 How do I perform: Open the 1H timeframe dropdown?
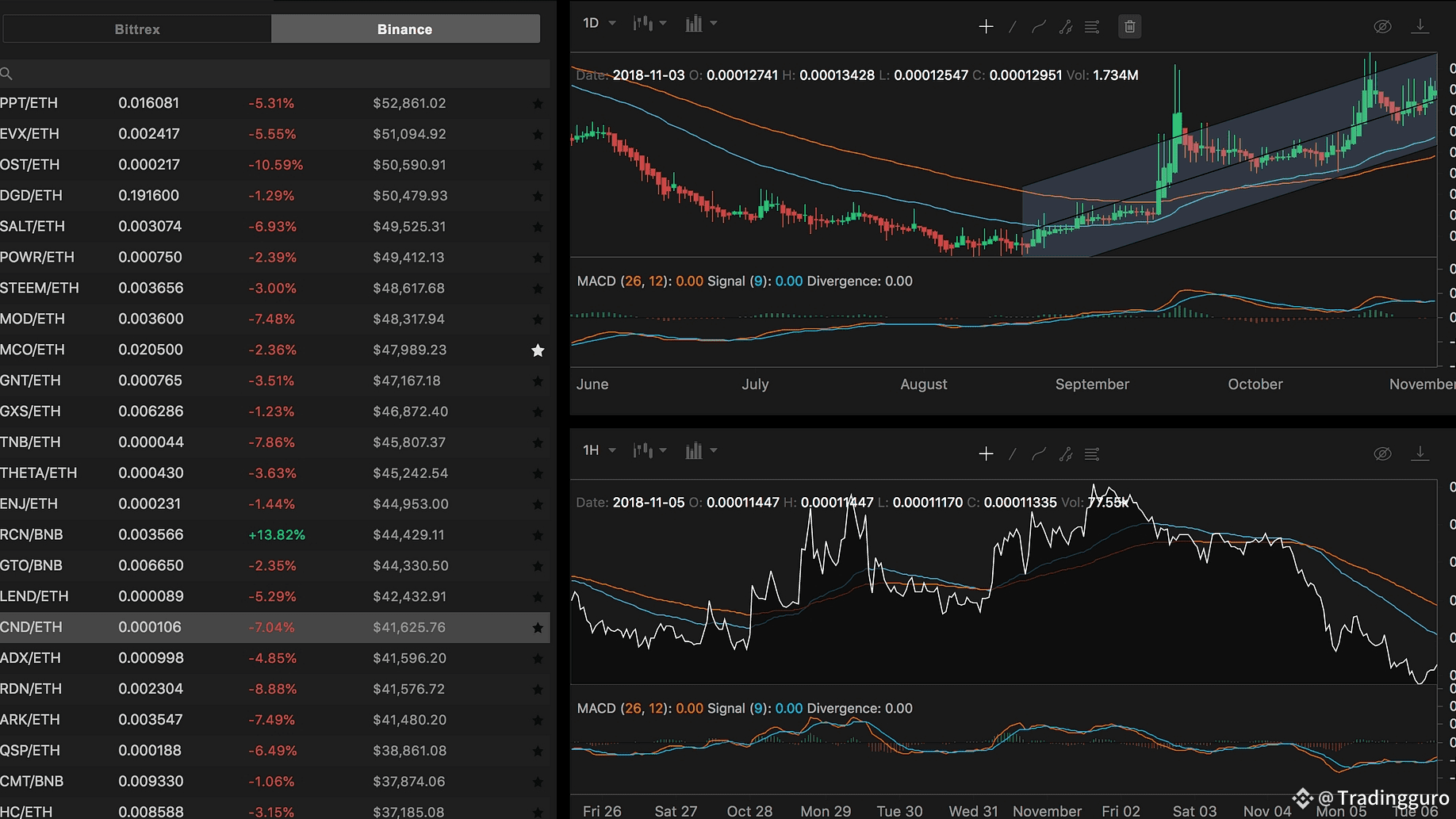point(599,450)
